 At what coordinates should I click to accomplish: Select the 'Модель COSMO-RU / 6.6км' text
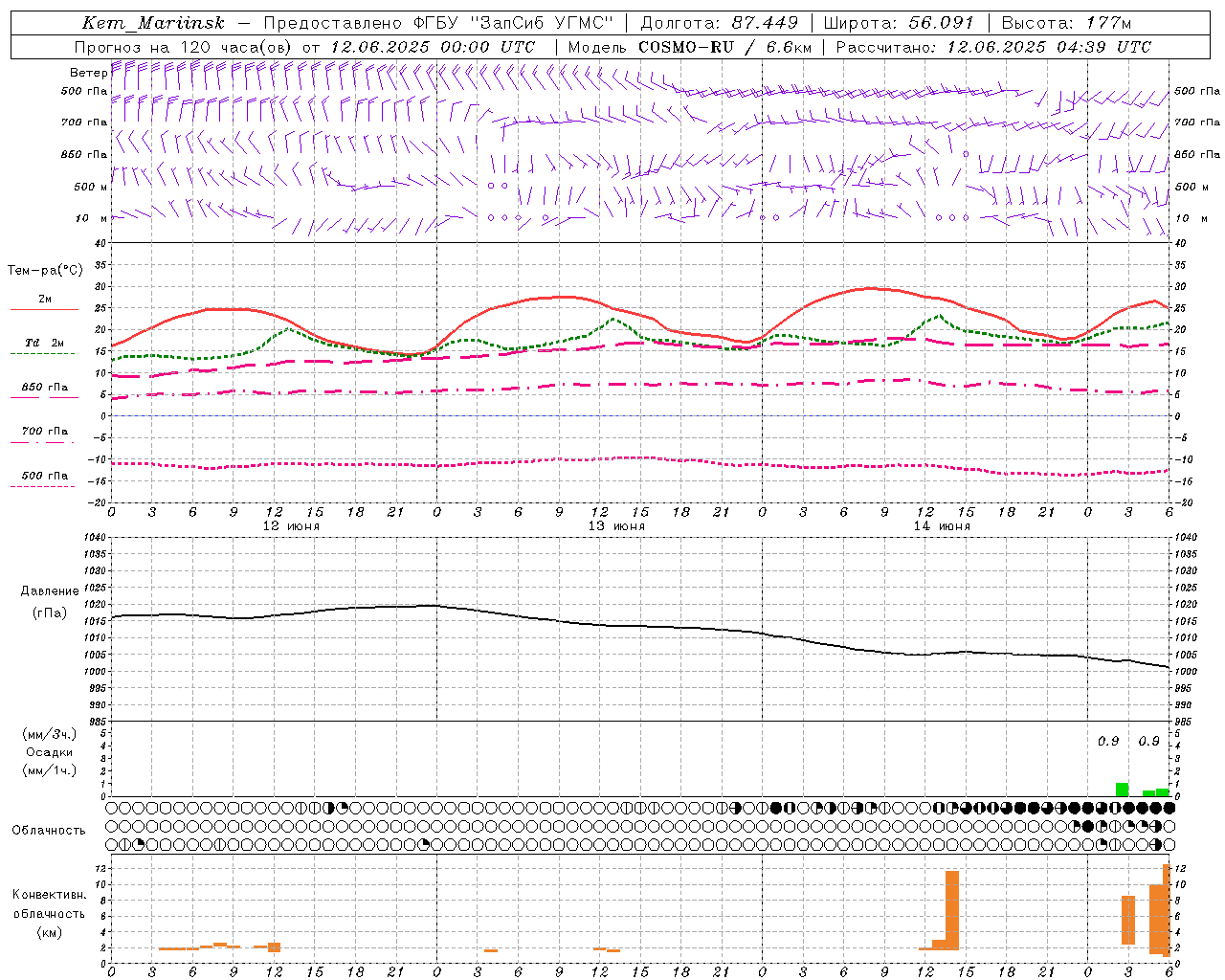click(689, 47)
